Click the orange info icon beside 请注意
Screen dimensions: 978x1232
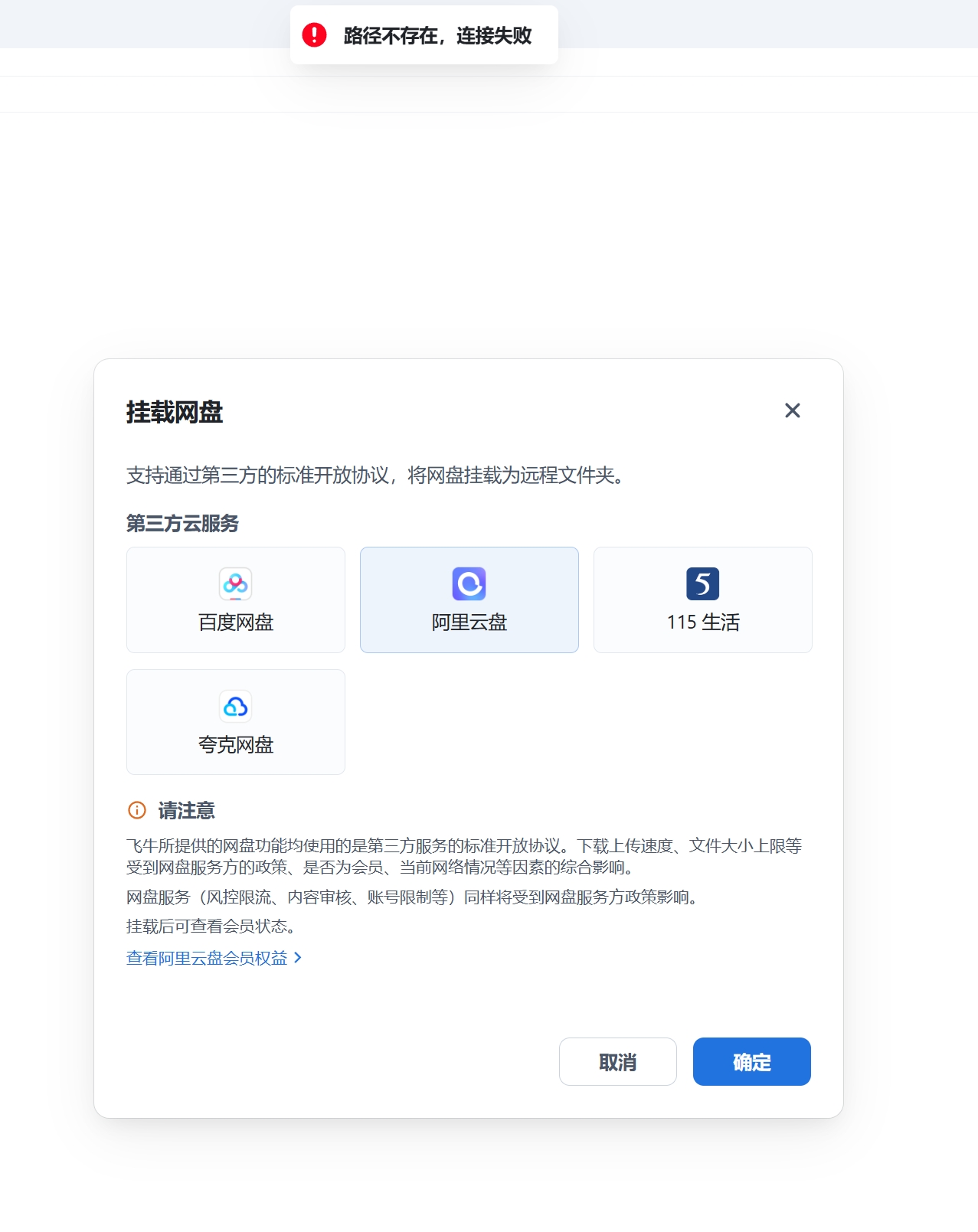click(x=137, y=810)
